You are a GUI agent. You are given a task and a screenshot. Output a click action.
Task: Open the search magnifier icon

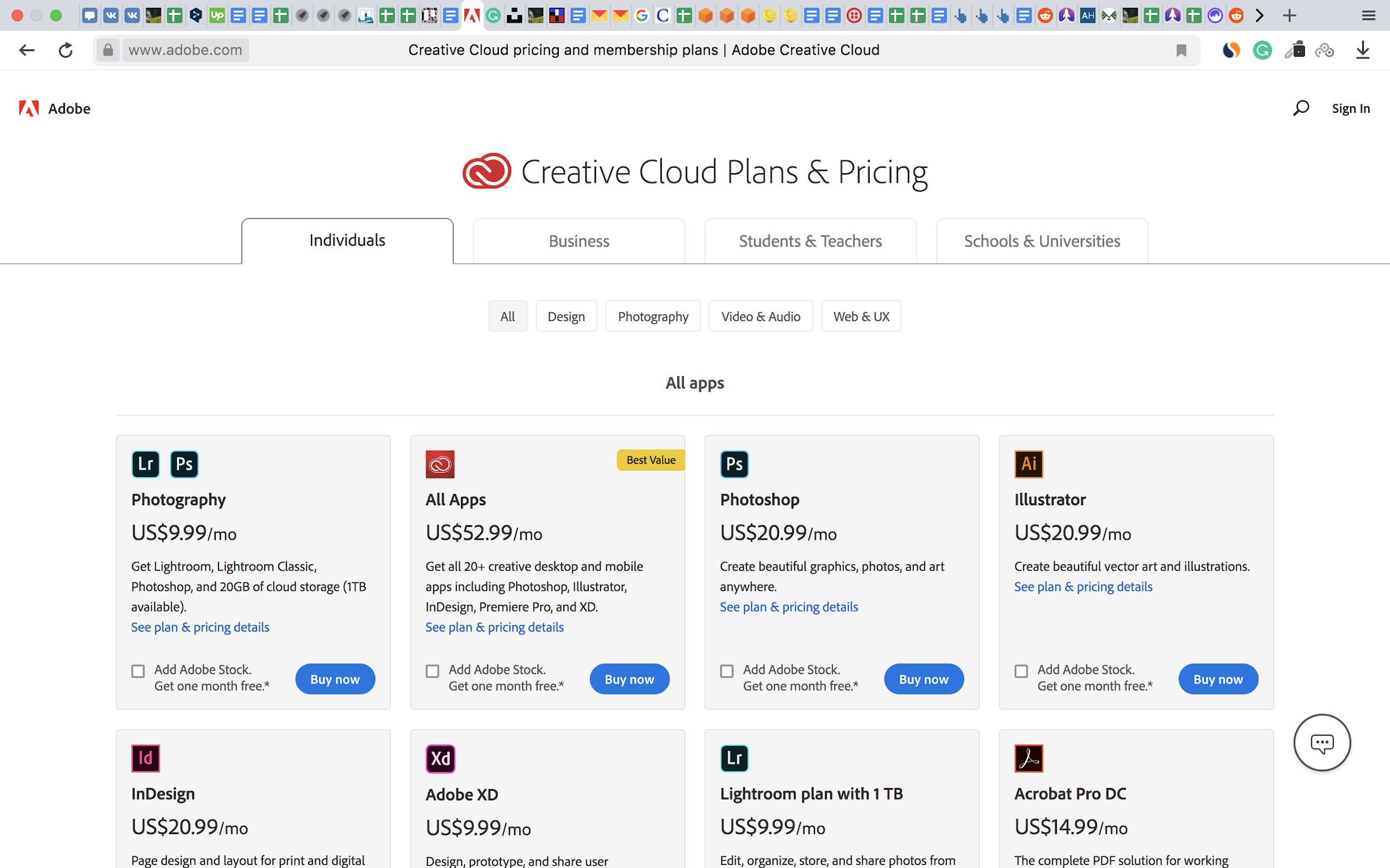point(1301,108)
